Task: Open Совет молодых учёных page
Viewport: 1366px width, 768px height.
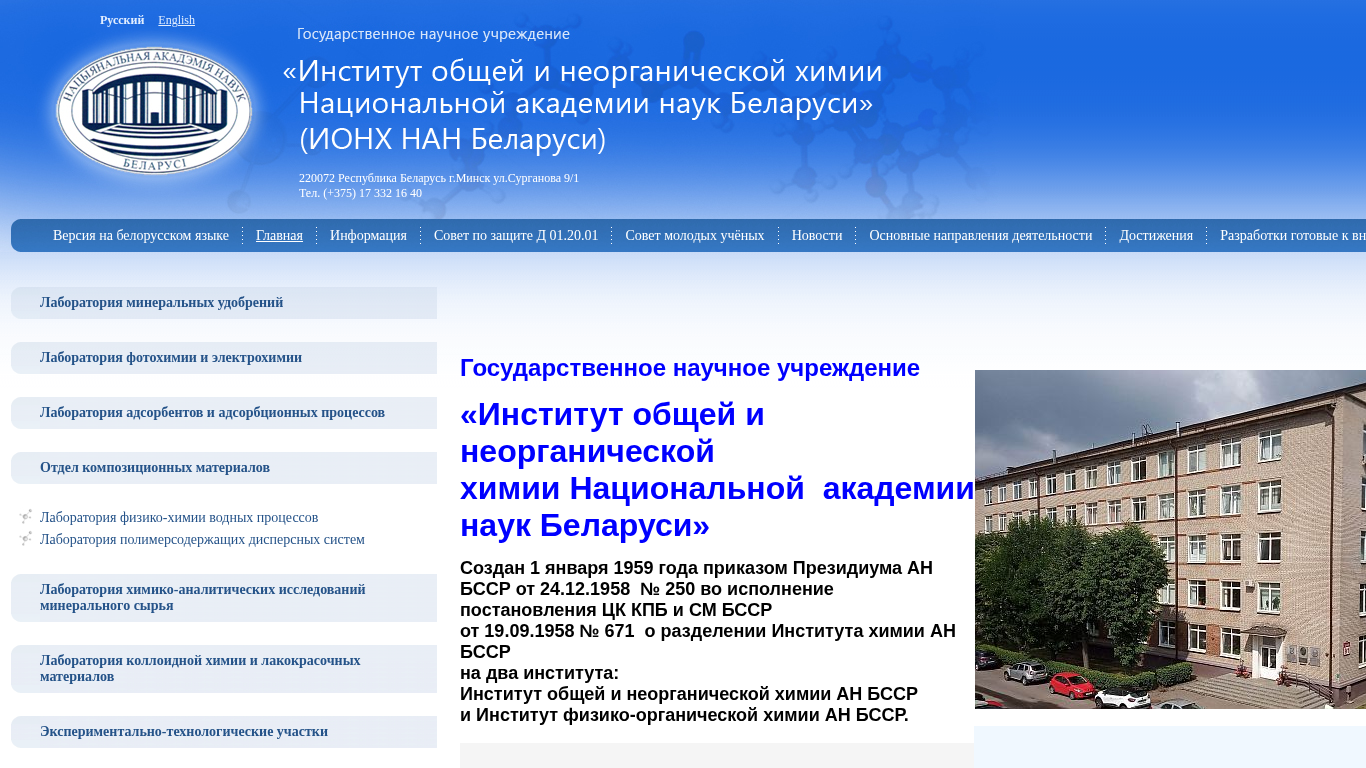Action: pos(695,236)
